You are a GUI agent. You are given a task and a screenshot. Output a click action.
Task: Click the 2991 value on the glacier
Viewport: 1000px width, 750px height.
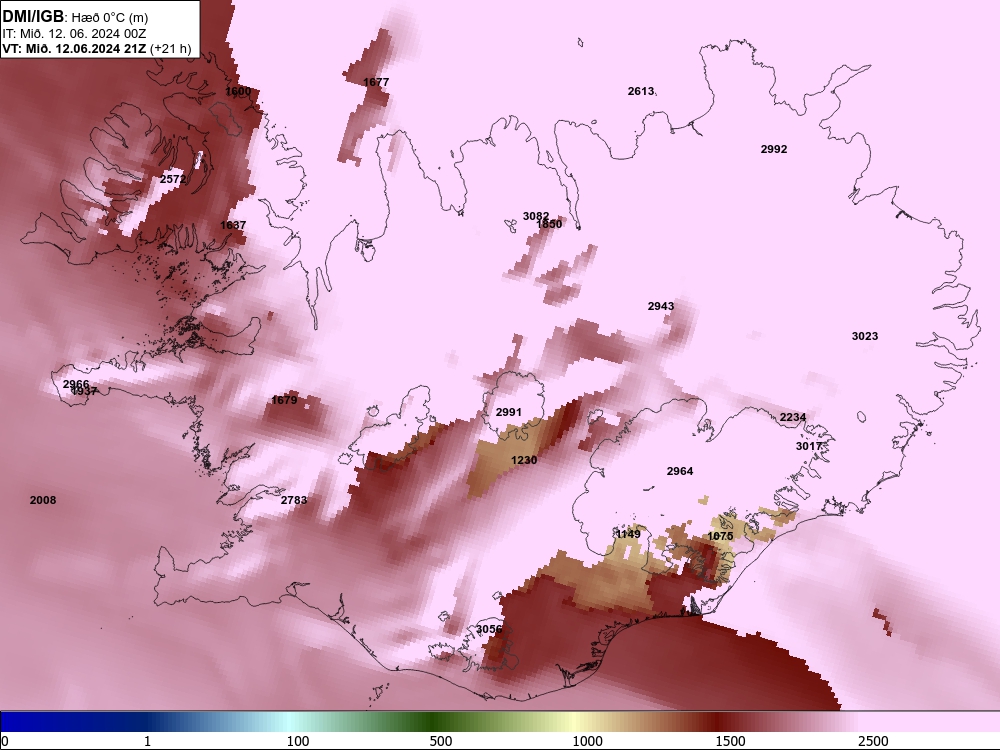click(x=508, y=413)
